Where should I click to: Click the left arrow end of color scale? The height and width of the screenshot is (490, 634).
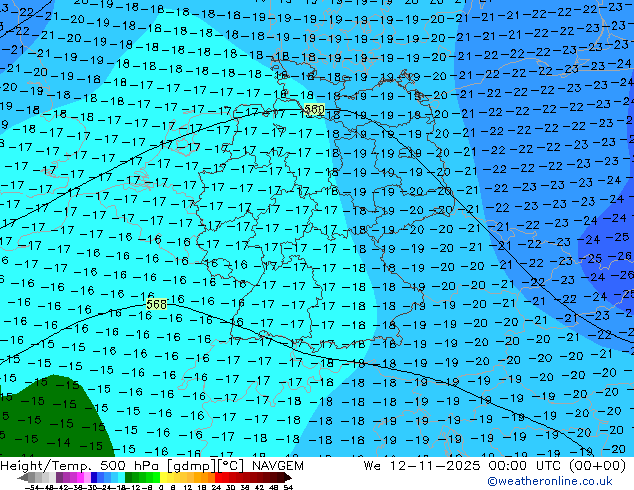pos(23,477)
